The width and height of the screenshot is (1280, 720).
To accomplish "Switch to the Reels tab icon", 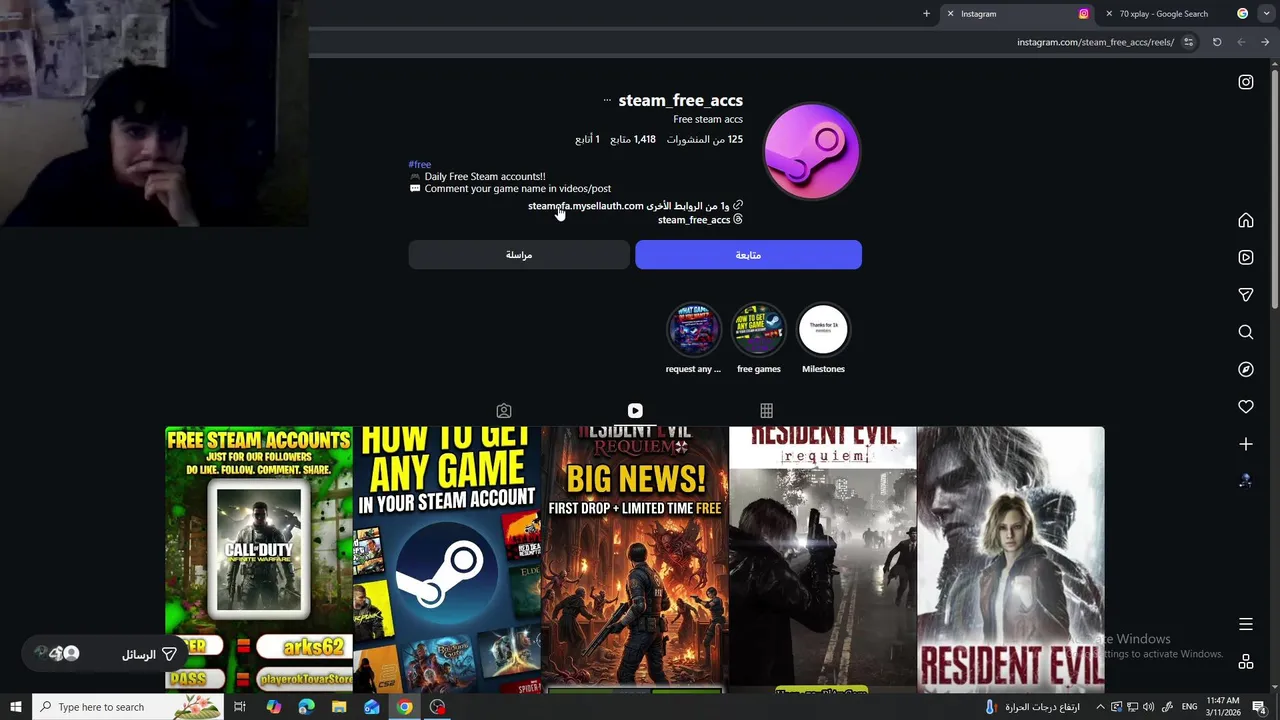I will (x=635, y=411).
